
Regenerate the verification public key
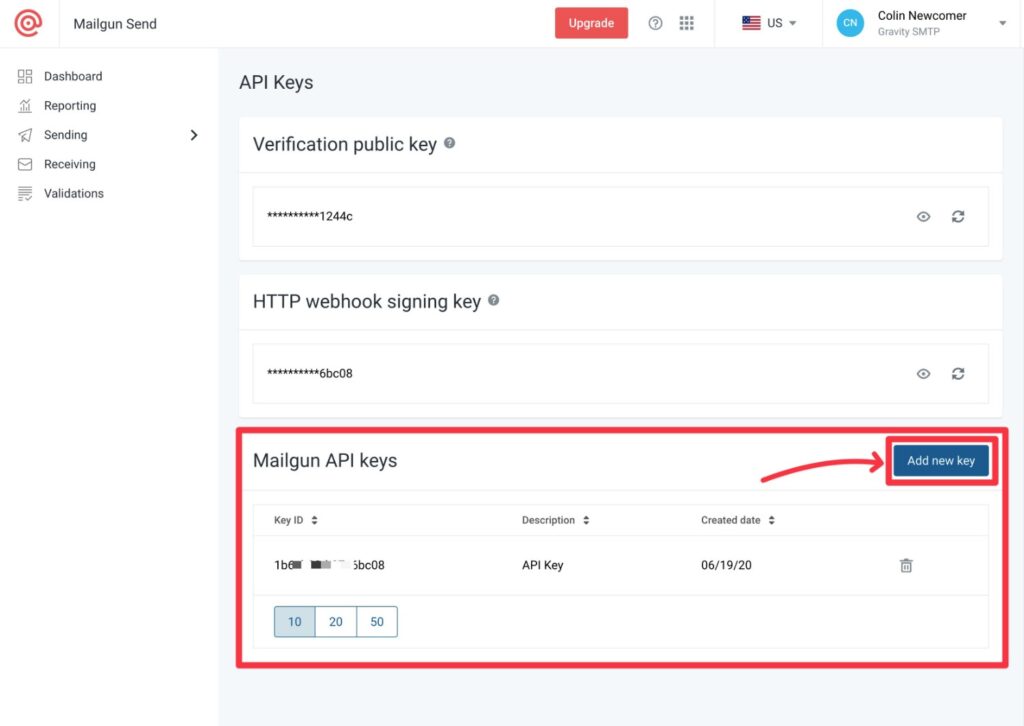957,216
